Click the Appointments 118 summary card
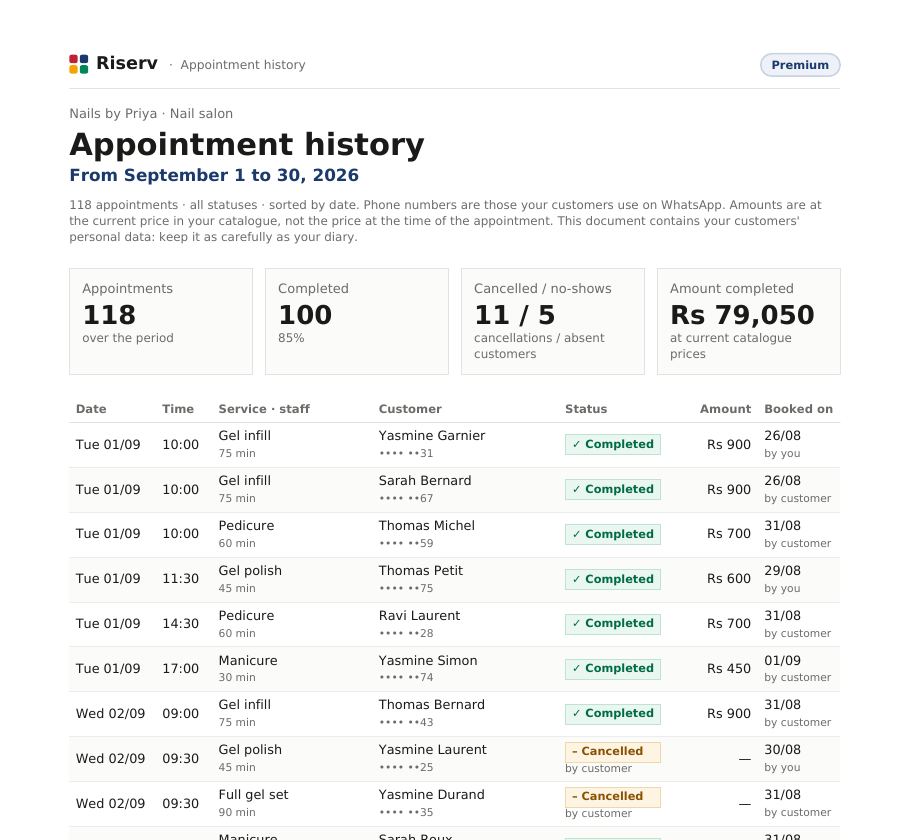 point(161,321)
